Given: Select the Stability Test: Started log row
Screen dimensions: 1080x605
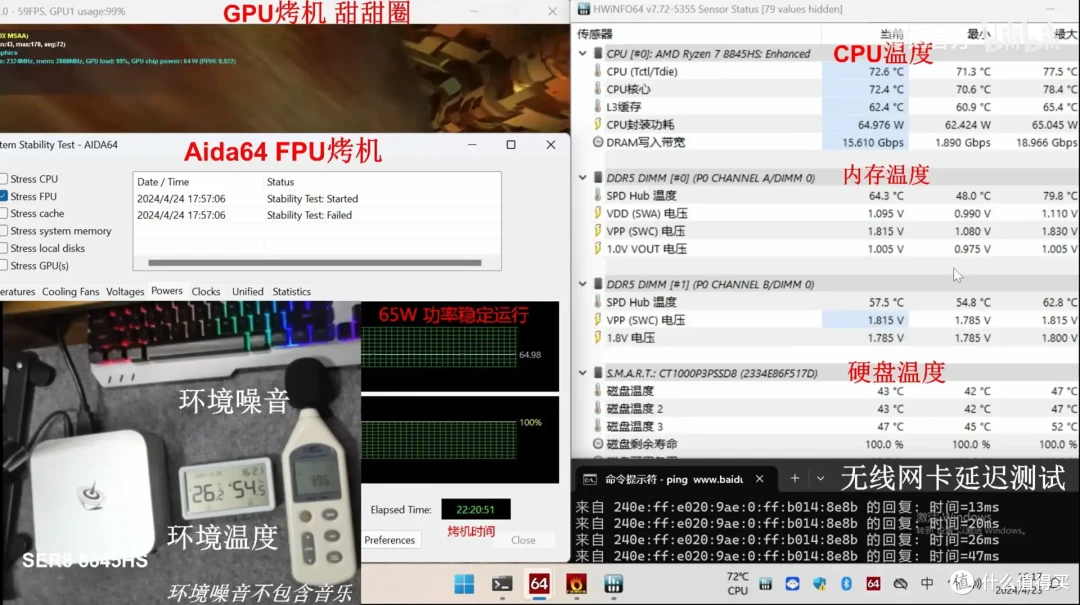Looking at the screenshot, I should pos(317,198).
